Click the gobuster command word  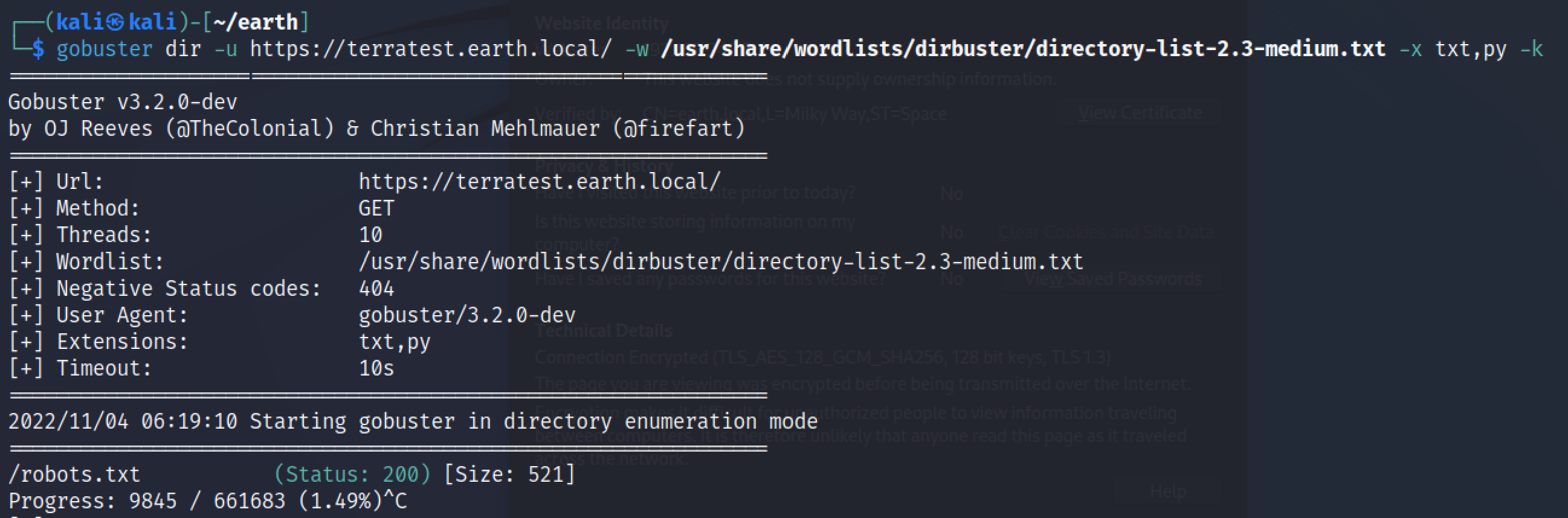click(104, 49)
